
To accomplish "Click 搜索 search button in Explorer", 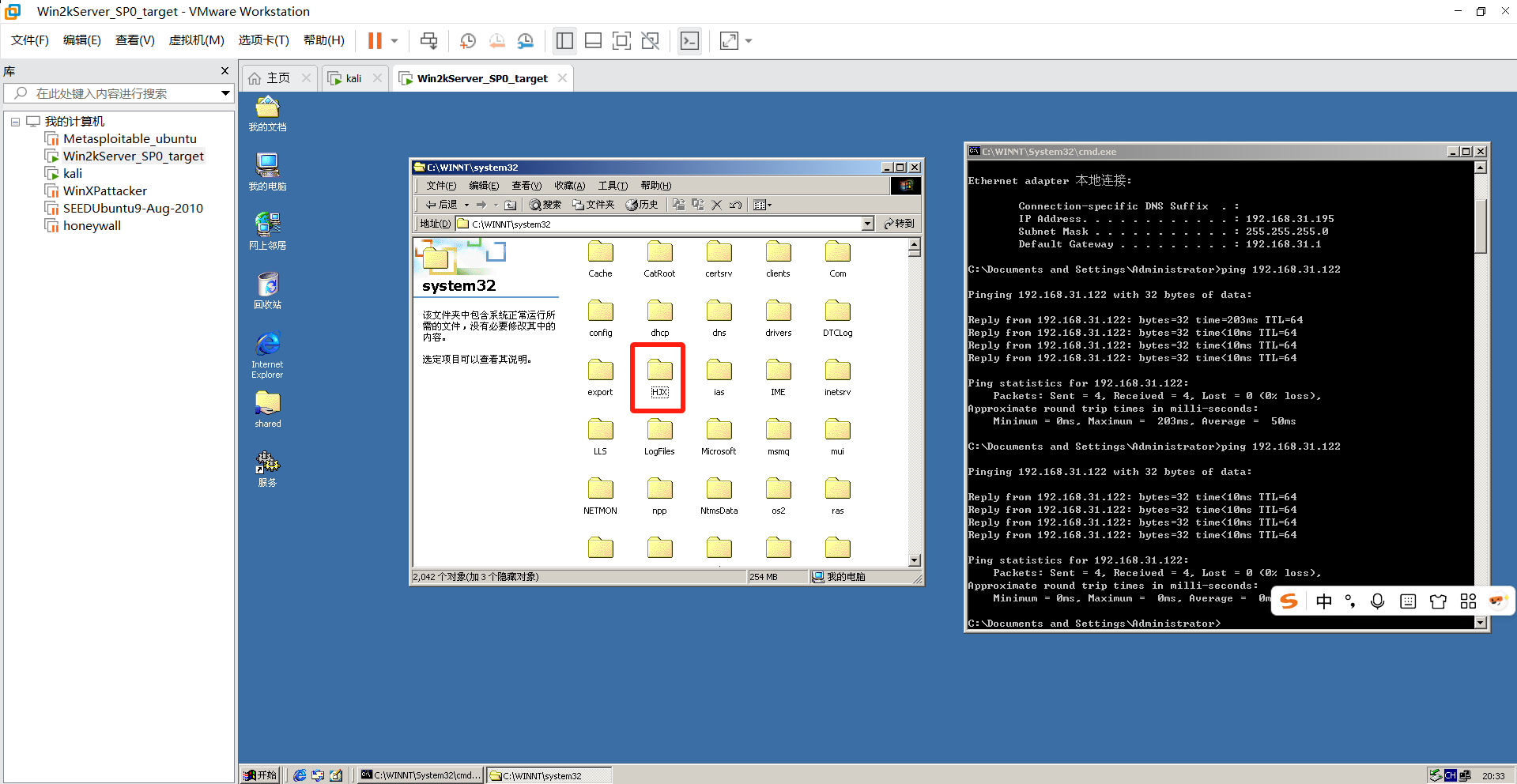I will pyautogui.click(x=545, y=205).
